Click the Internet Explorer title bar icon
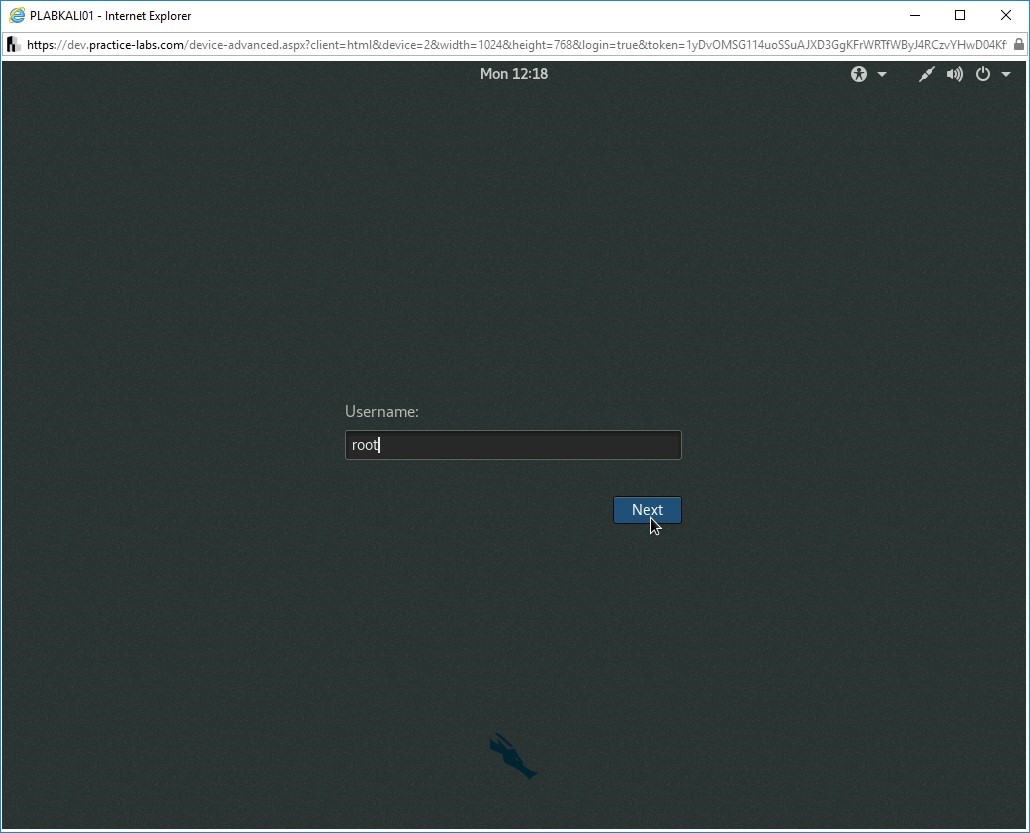1030x833 pixels. coord(16,15)
